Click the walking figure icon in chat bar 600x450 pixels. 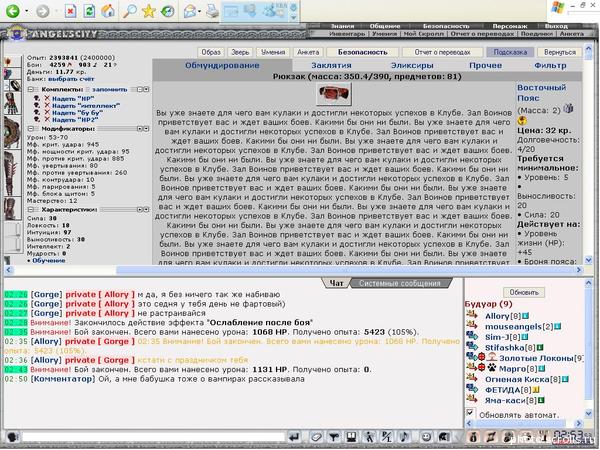tap(369, 437)
